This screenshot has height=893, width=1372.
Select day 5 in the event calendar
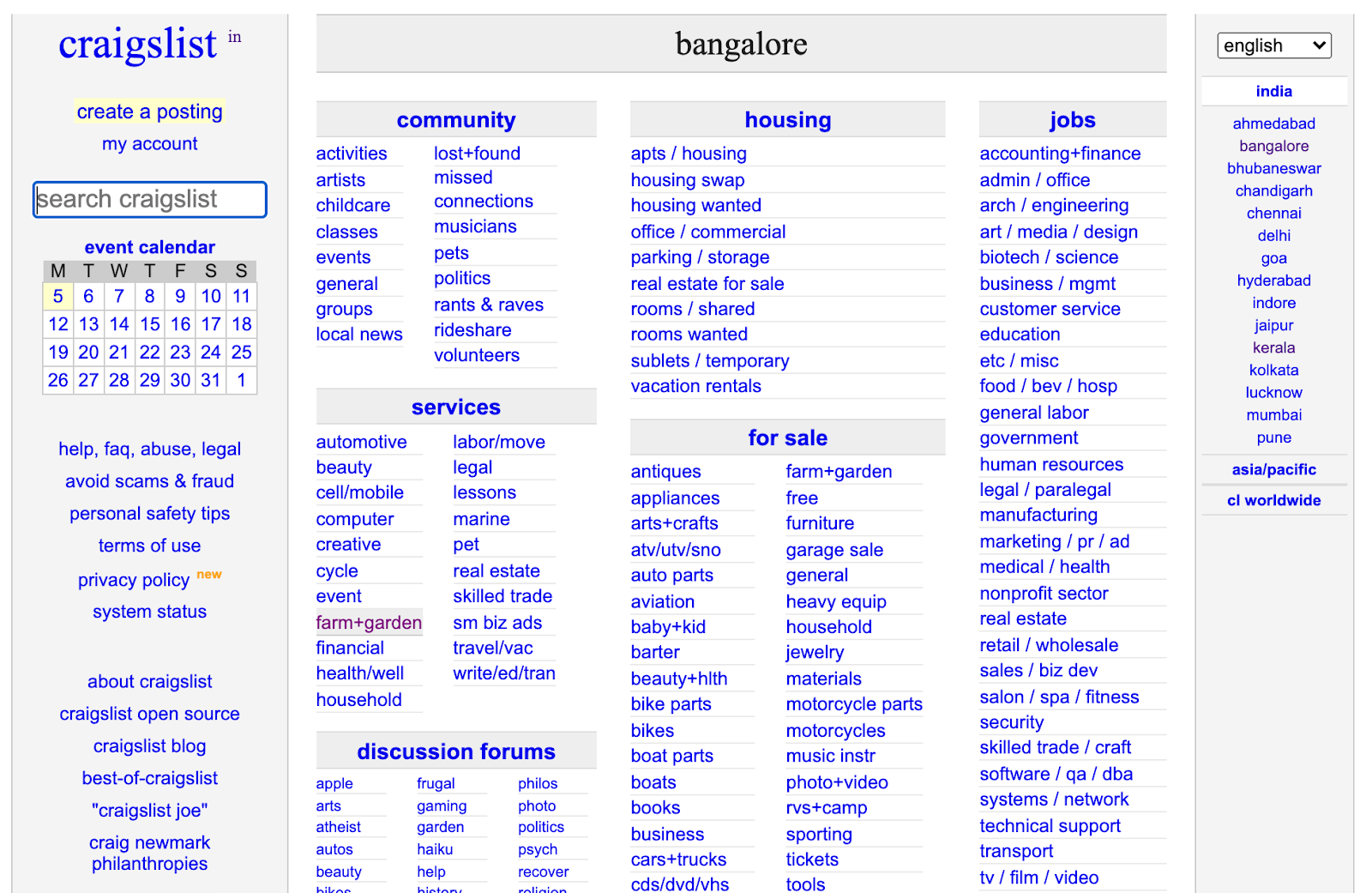[57, 296]
